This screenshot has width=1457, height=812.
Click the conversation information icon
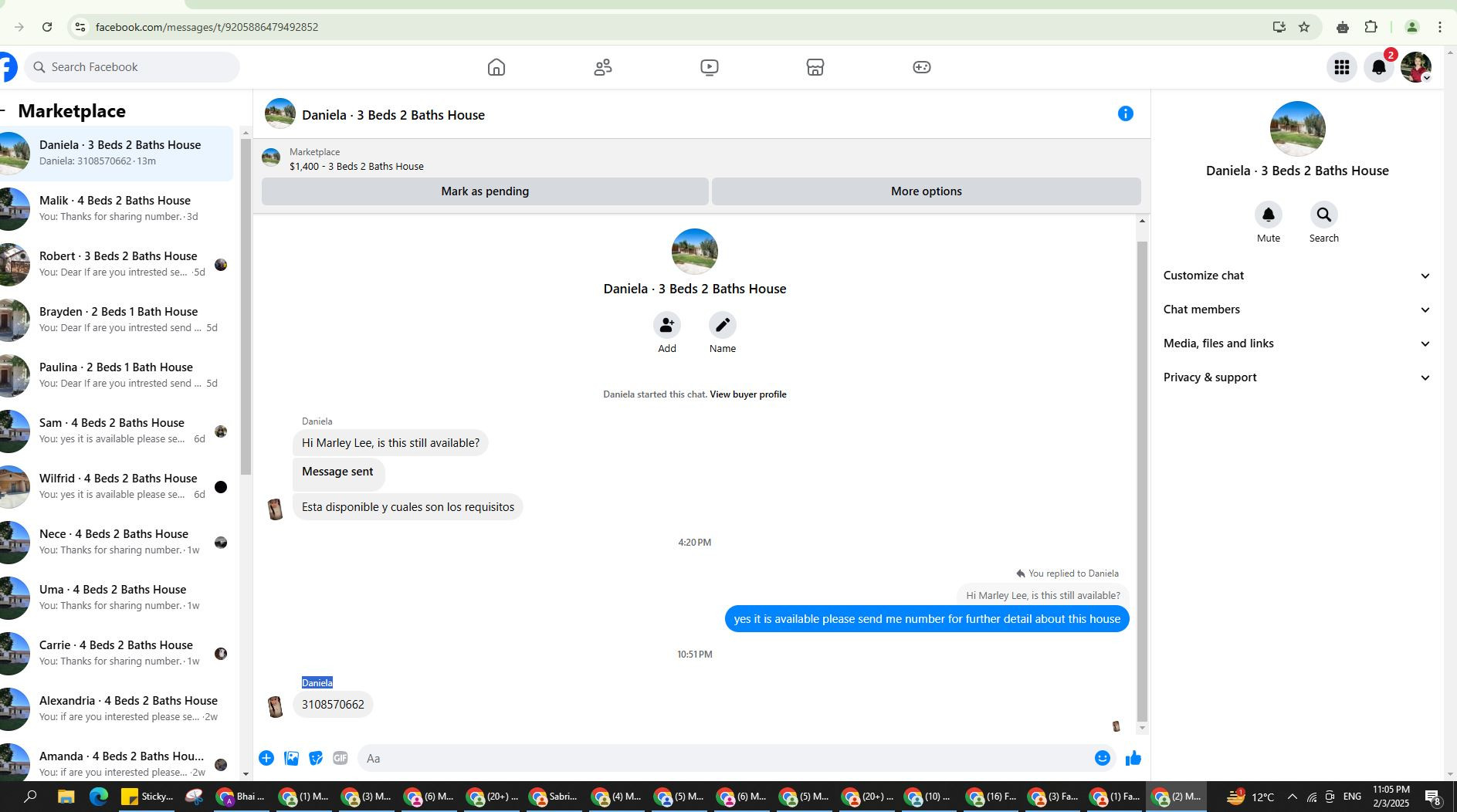coord(1126,113)
